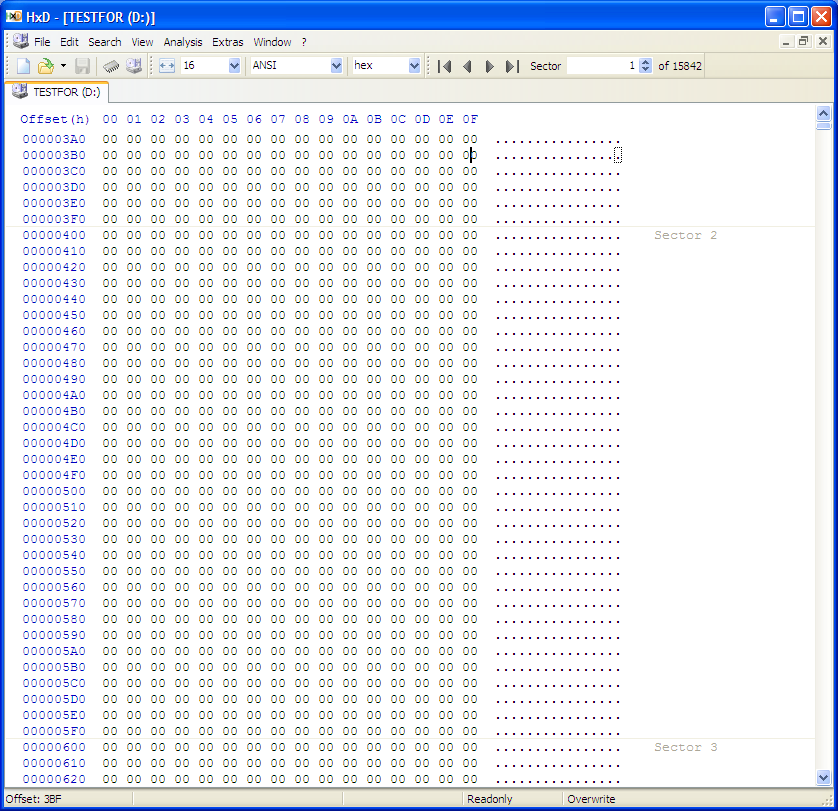Click the toolbar grip before New icon

(8, 66)
